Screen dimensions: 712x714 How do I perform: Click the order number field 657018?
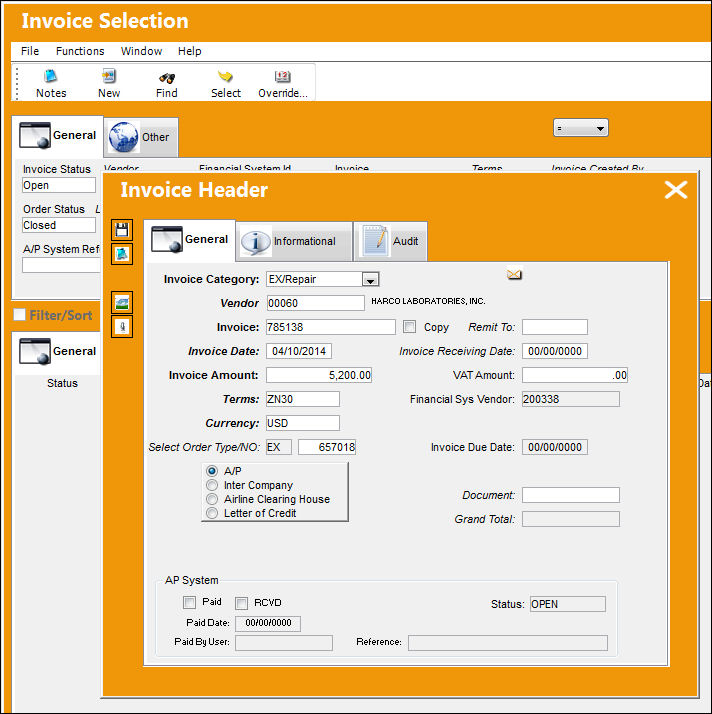point(327,447)
